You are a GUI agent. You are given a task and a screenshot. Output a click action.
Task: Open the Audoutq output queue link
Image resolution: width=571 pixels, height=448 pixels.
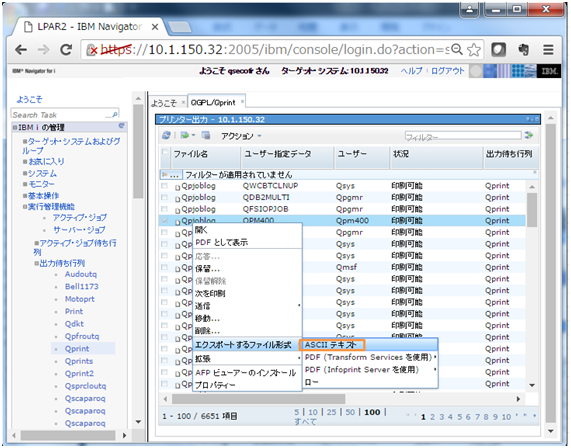[x=81, y=274]
